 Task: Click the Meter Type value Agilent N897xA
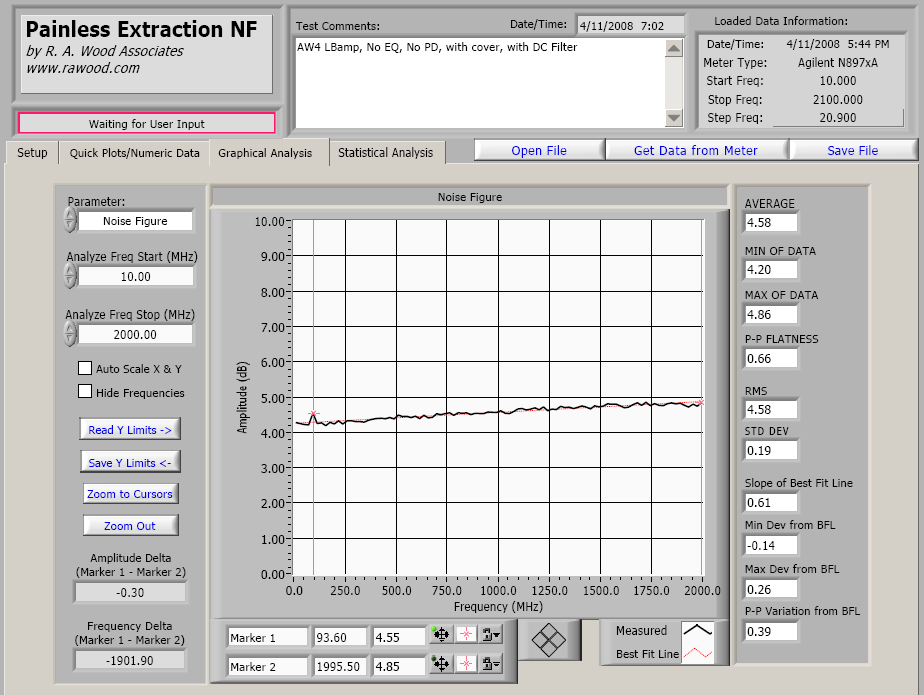[x=838, y=62]
